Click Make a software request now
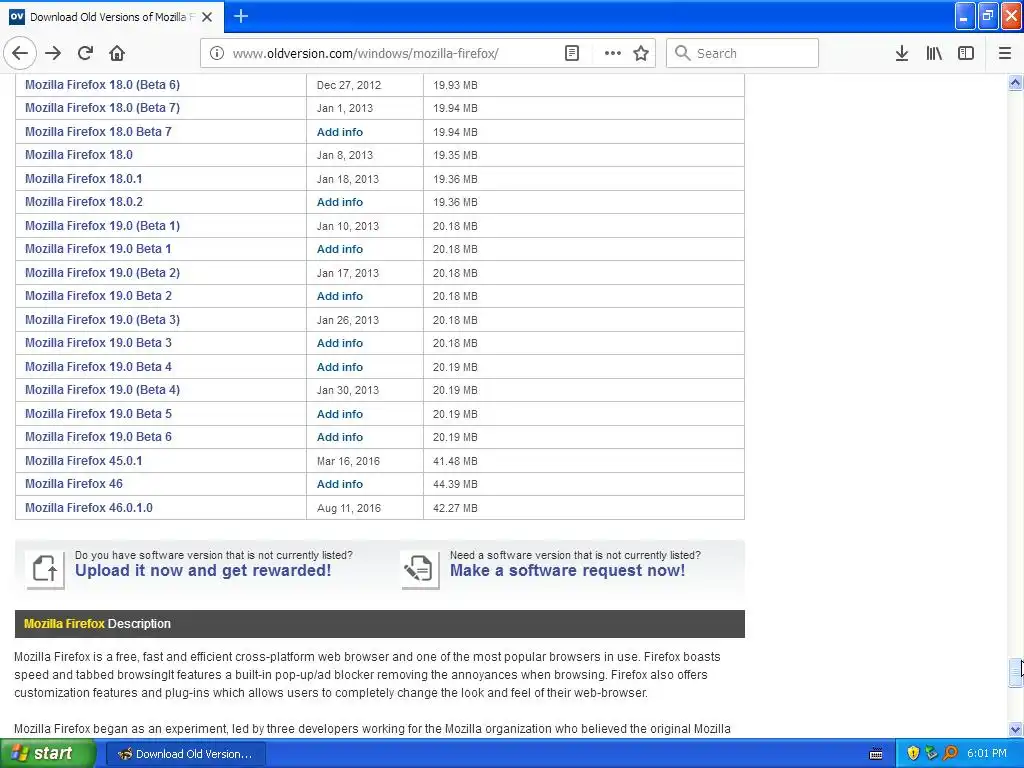 568,571
